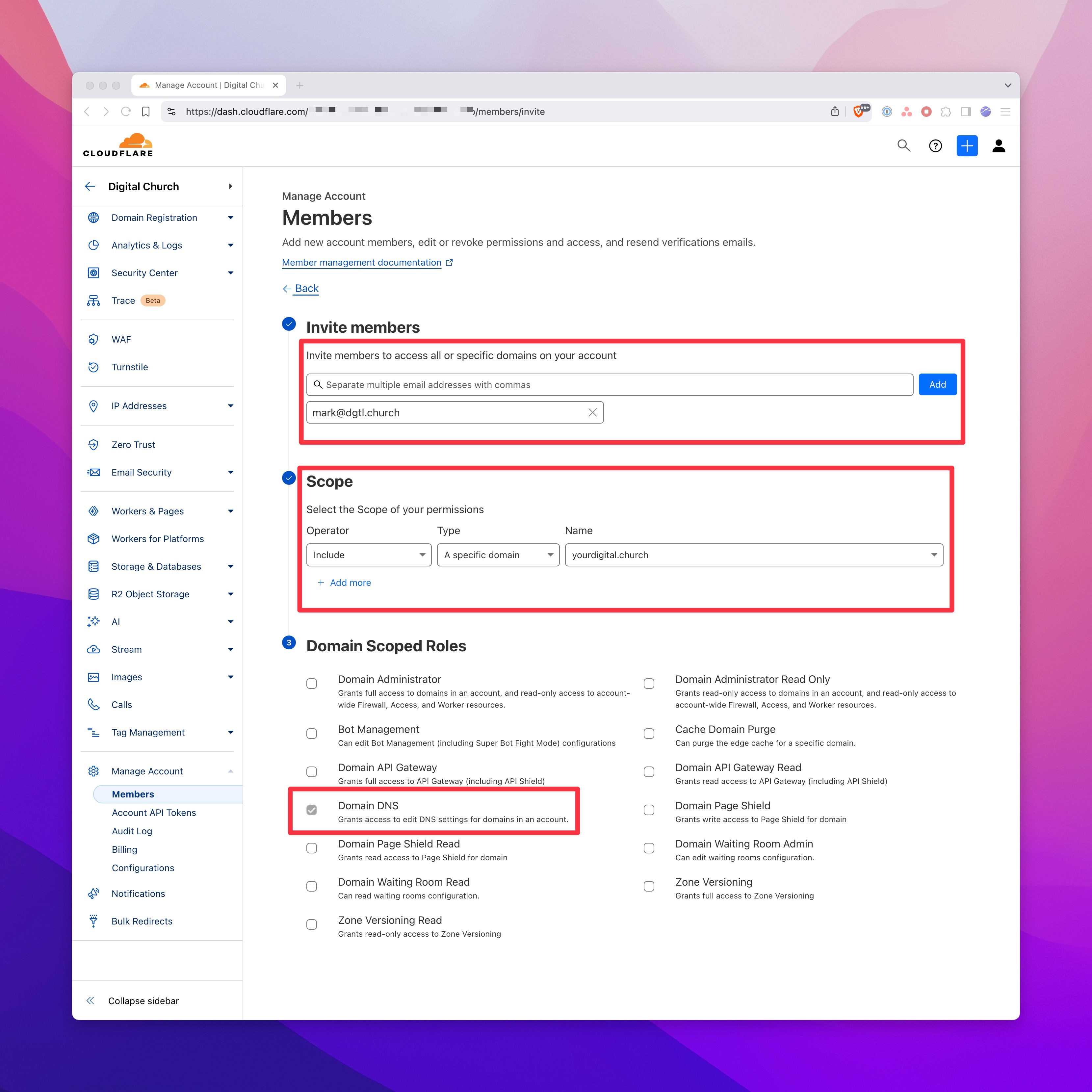Open Configurations in sidebar
This screenshot has width=1092, height=1092.
click(143, 868)
